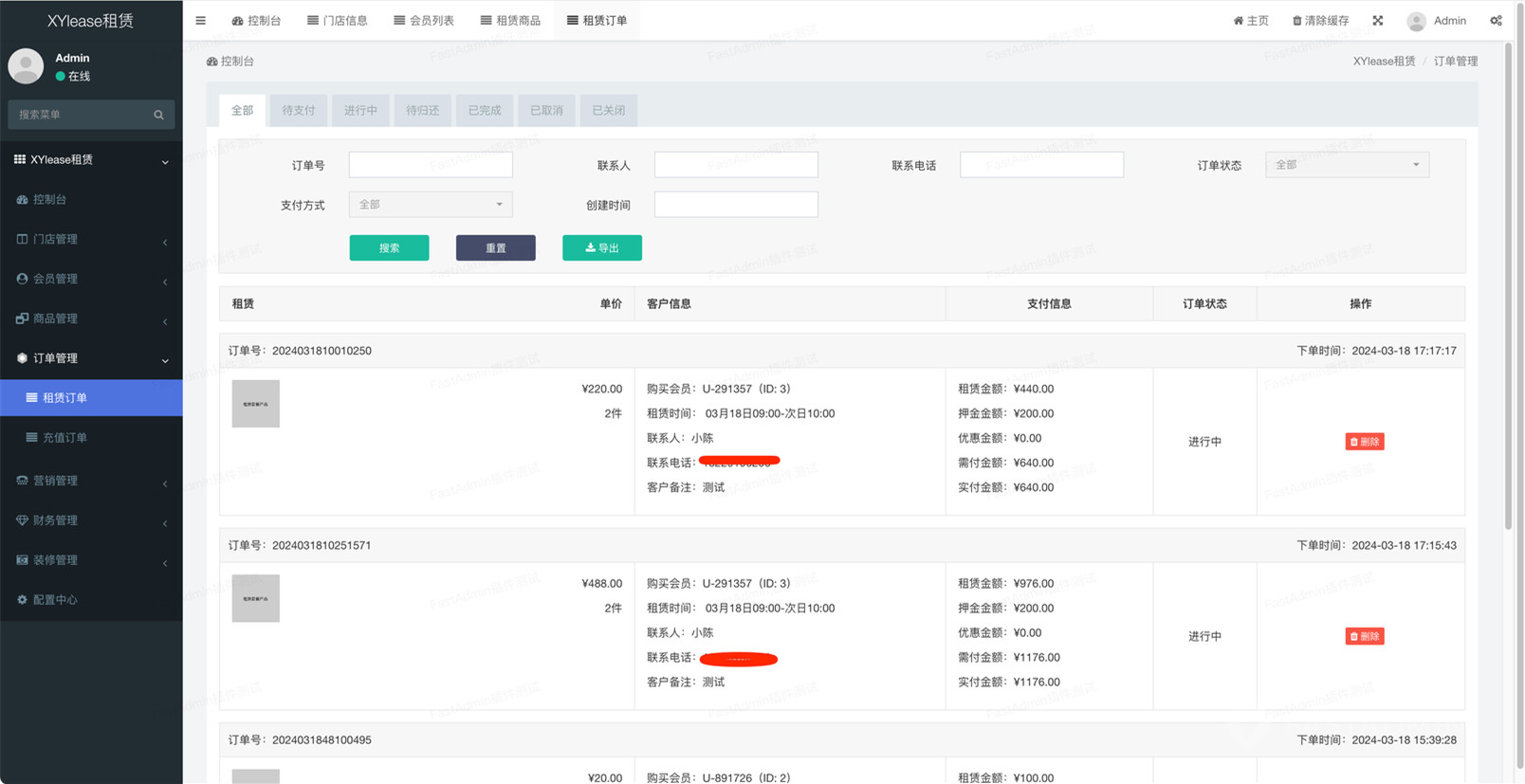Click the 订单号 input field

click(431, 165)
